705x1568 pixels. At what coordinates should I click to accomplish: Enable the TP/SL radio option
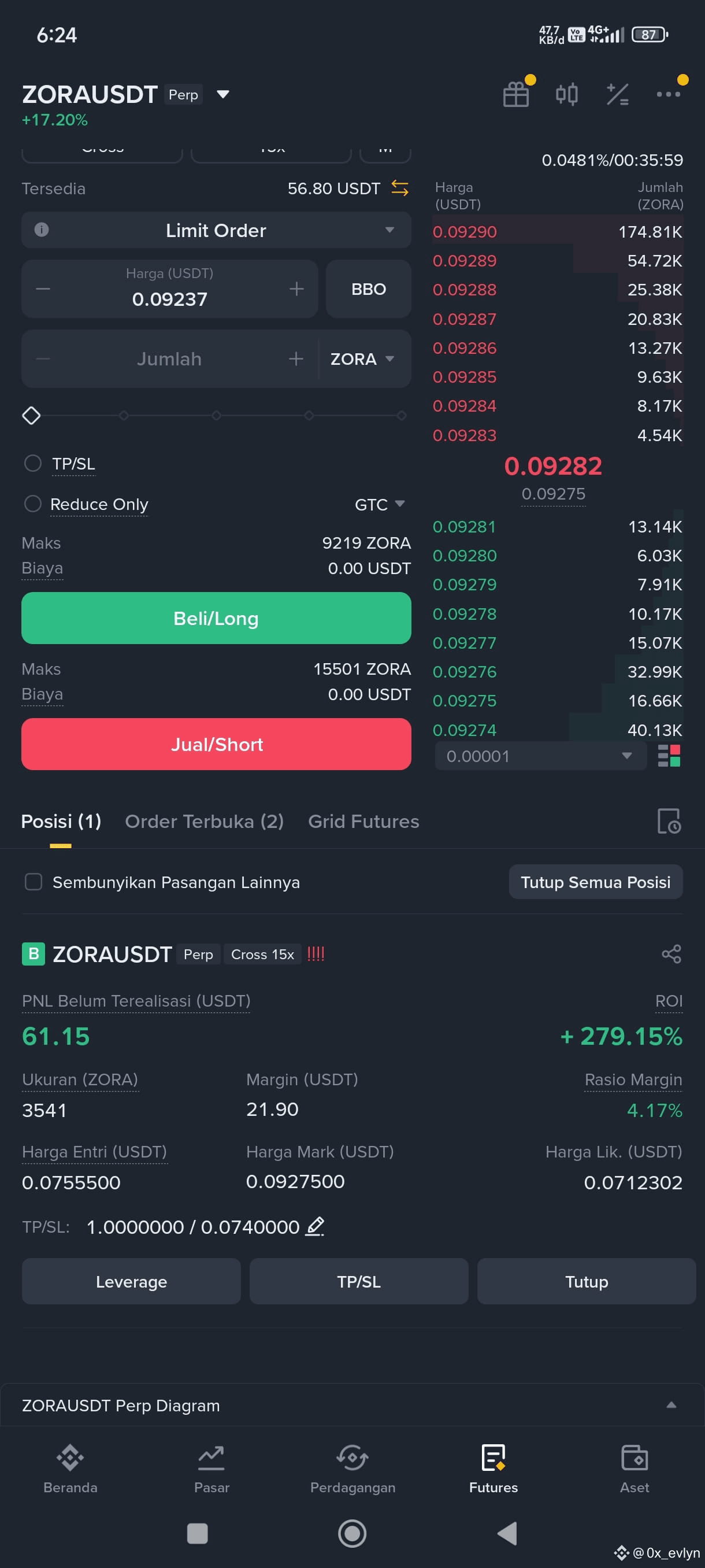point(33,463)
